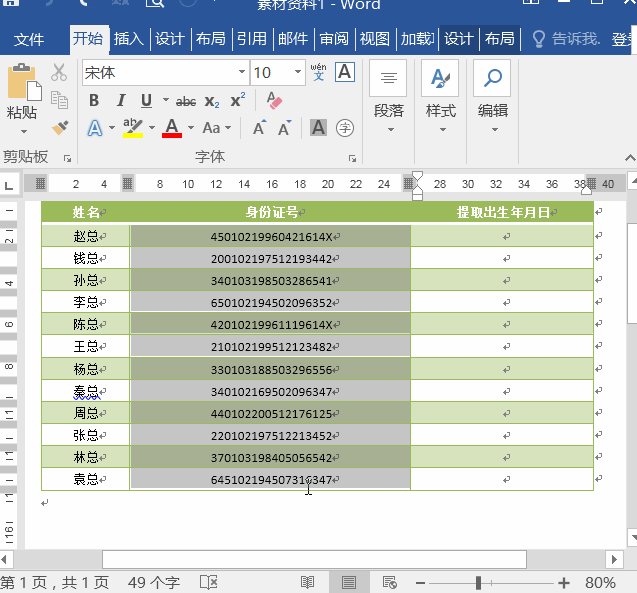The height and width of the screenshot is (593, 637).
Task: Switch to the 视图 View tab
Action: [375, 39]
